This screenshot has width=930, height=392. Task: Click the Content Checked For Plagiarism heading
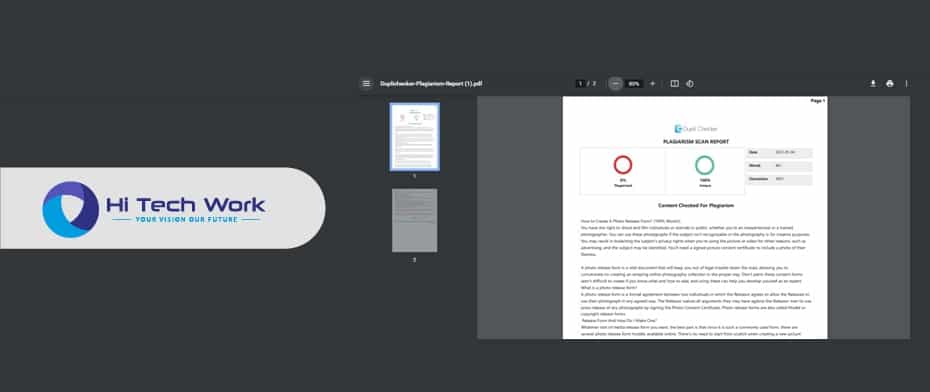[696, 205]
